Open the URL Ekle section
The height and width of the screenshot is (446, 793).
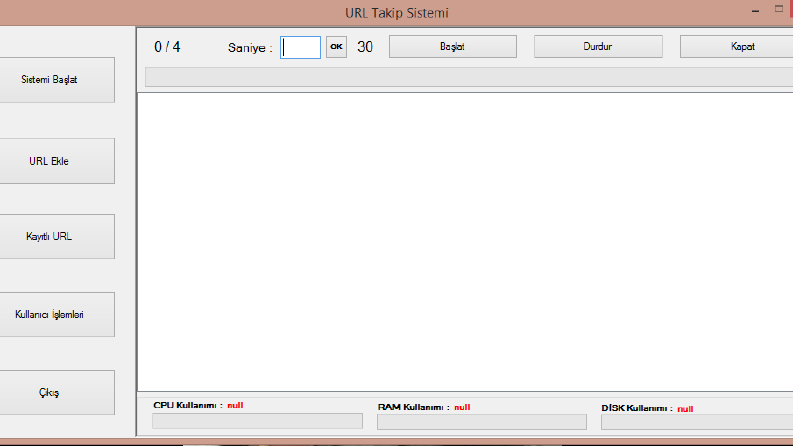57,161
